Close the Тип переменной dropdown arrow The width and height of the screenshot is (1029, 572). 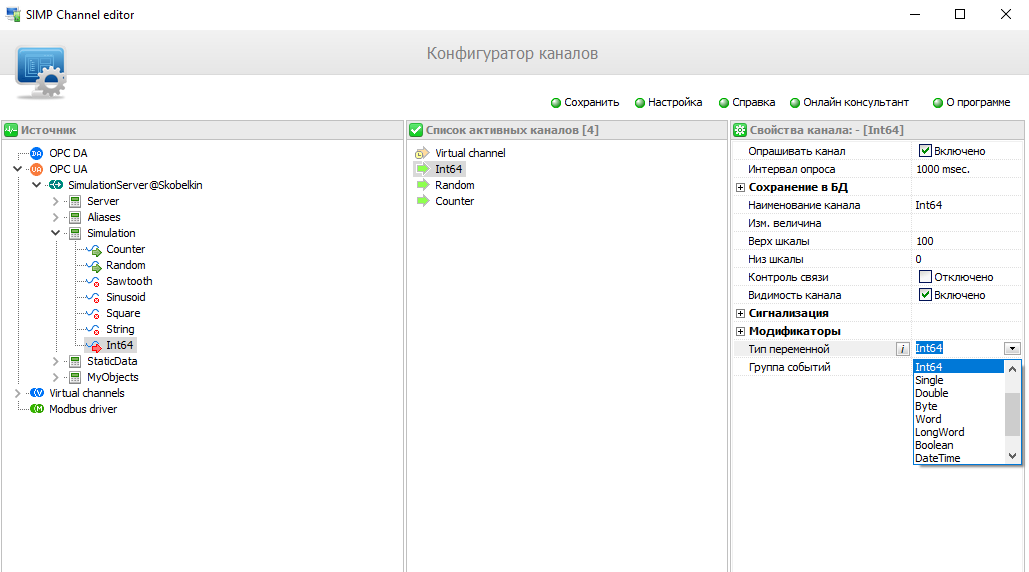pos(1012,349)
